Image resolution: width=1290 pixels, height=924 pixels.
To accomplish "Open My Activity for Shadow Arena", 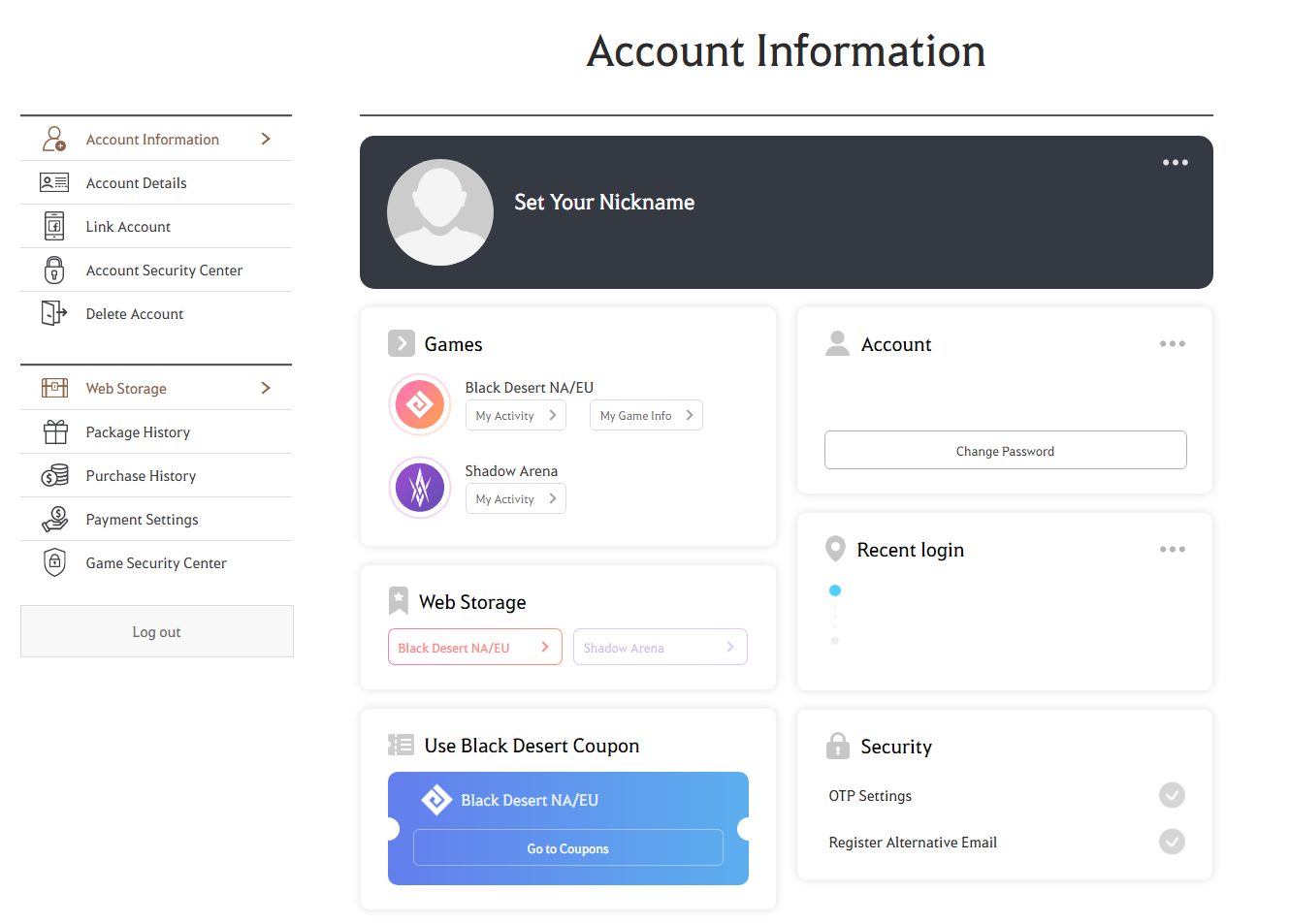I will click(516, 498).
